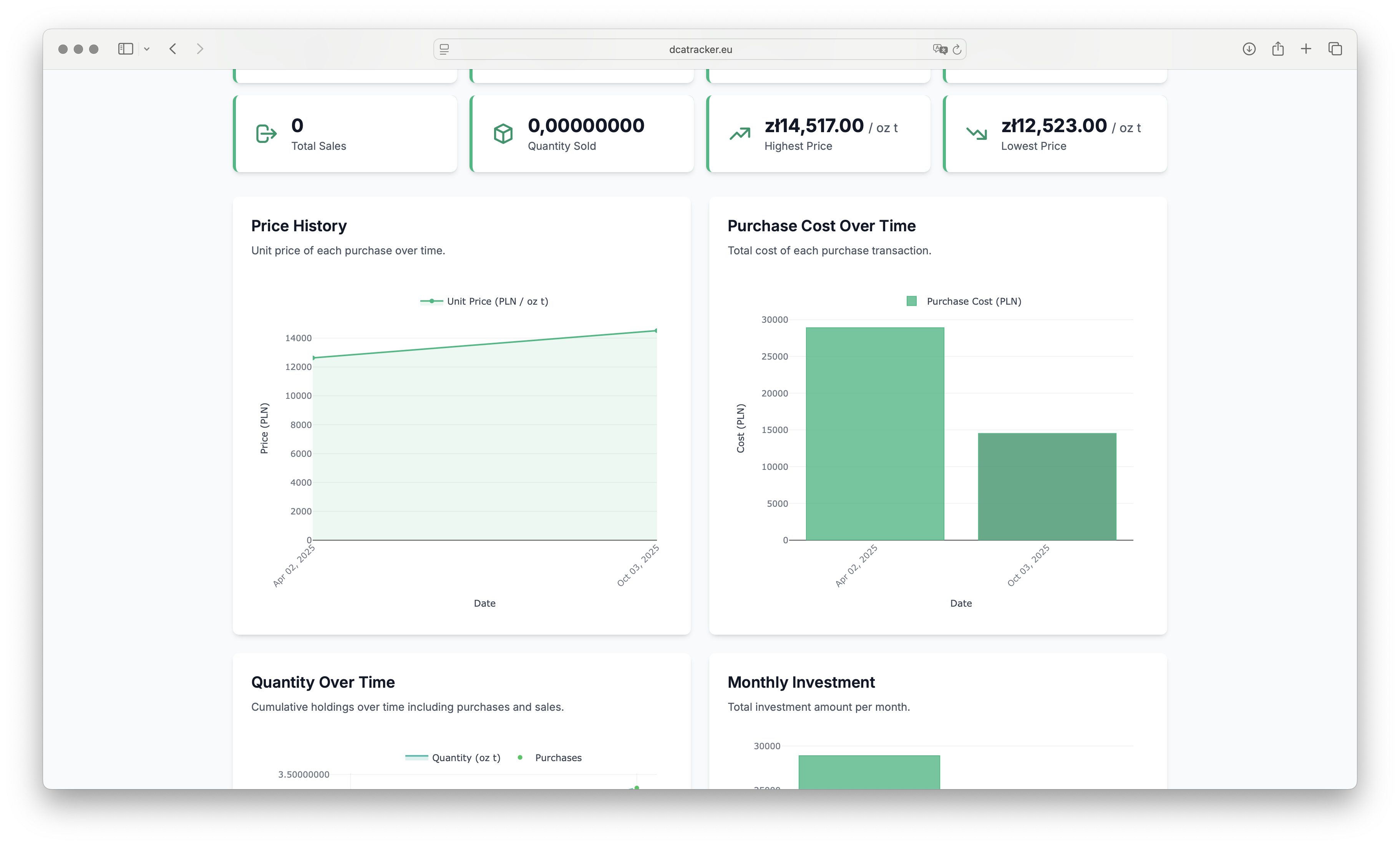Open a new tab with plus icon
The width and height of the screenshot is (1400, 846).
[1306, 49]
